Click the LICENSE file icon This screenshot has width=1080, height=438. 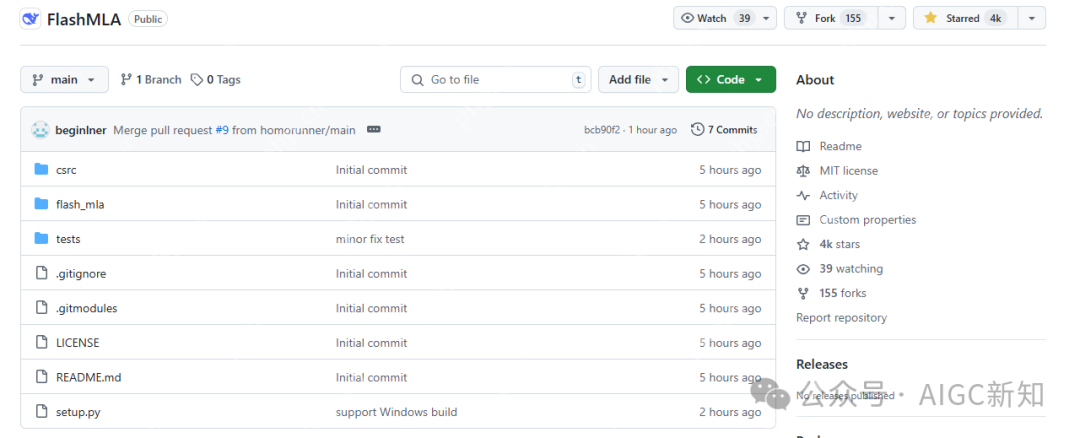pos(41,342)
